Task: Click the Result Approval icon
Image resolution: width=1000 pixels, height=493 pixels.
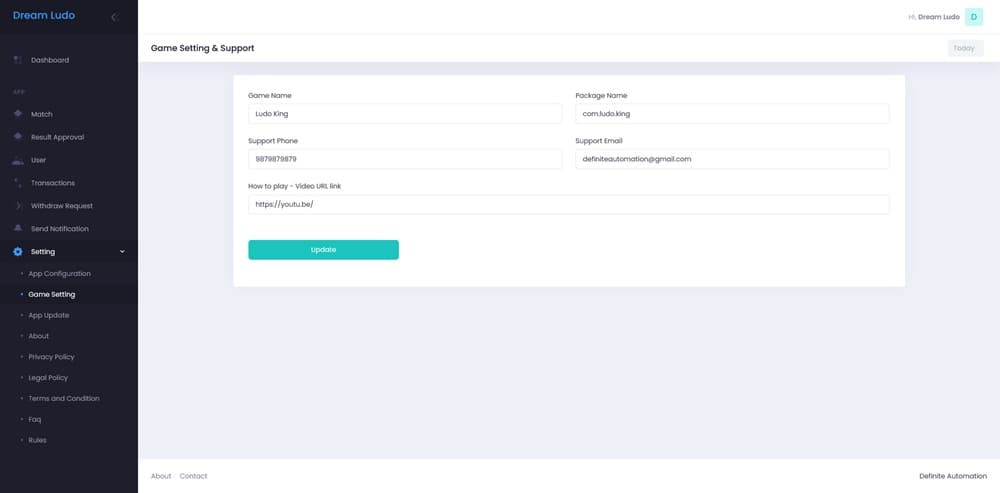Action: pyautogui.click(x=18, y=137)
